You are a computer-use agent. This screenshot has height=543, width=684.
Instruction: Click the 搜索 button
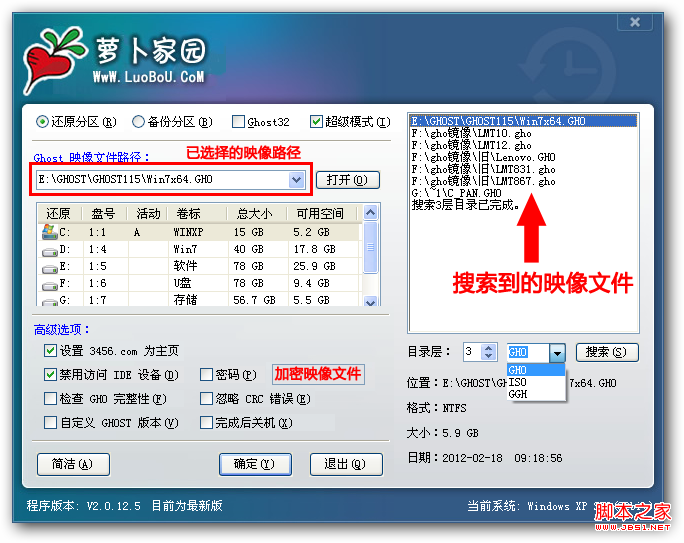(x=607, y=352)
